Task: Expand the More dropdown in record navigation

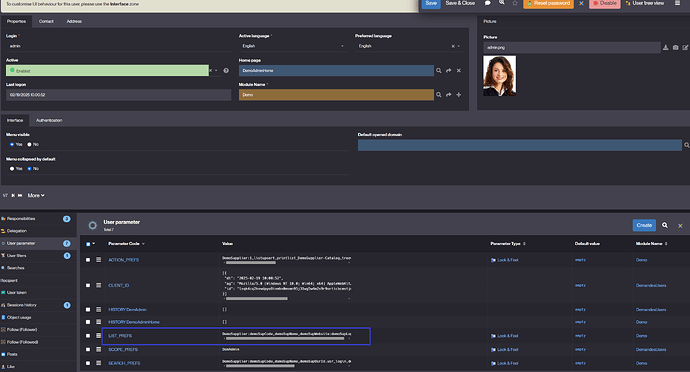Action: coord(36,195)
